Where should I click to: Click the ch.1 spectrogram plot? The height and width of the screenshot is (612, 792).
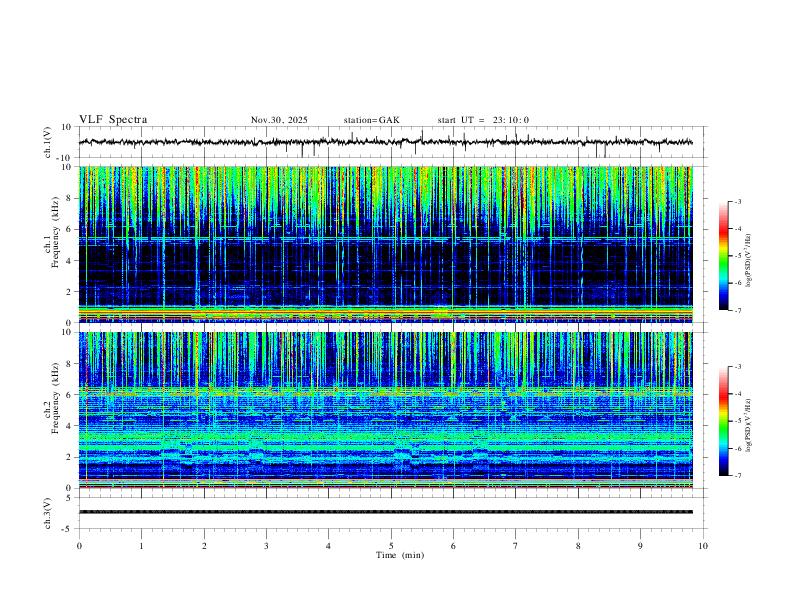pyautogui.click(x=386, y=244)
